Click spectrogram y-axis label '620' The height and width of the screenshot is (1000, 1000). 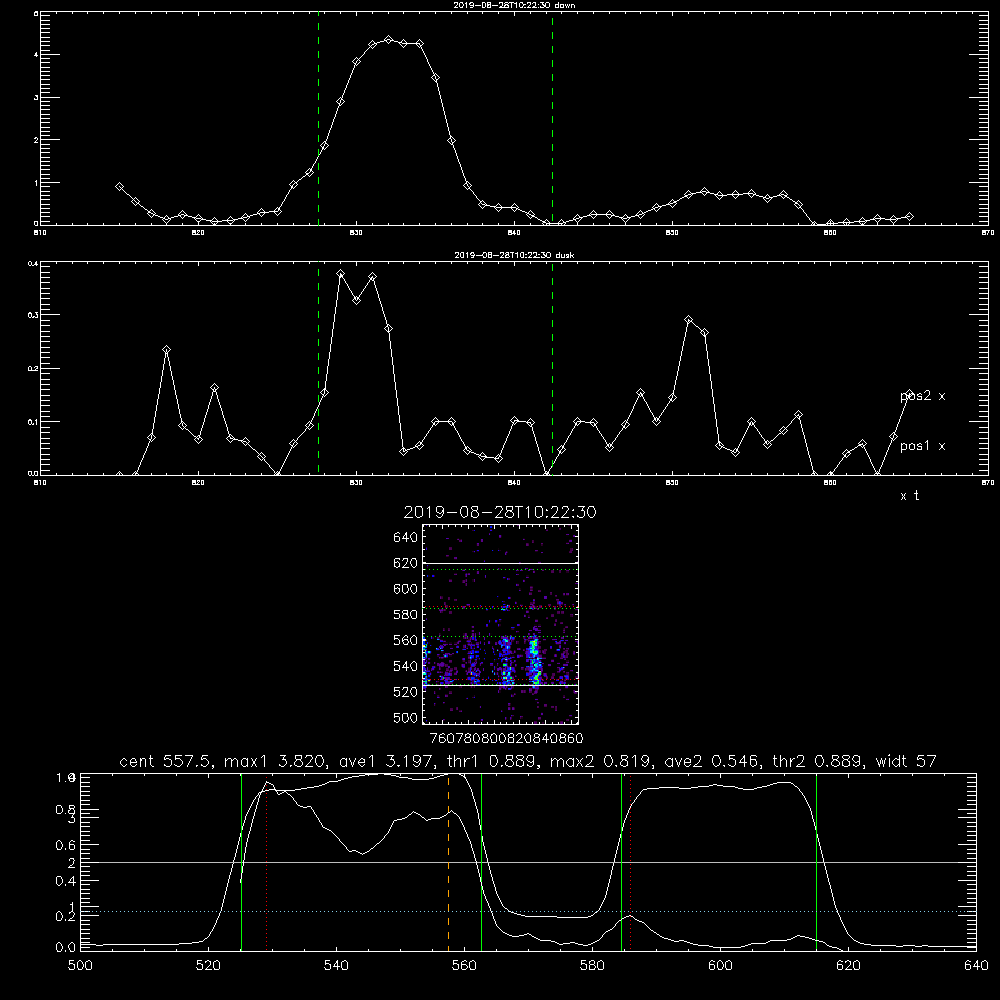point(406,563)
